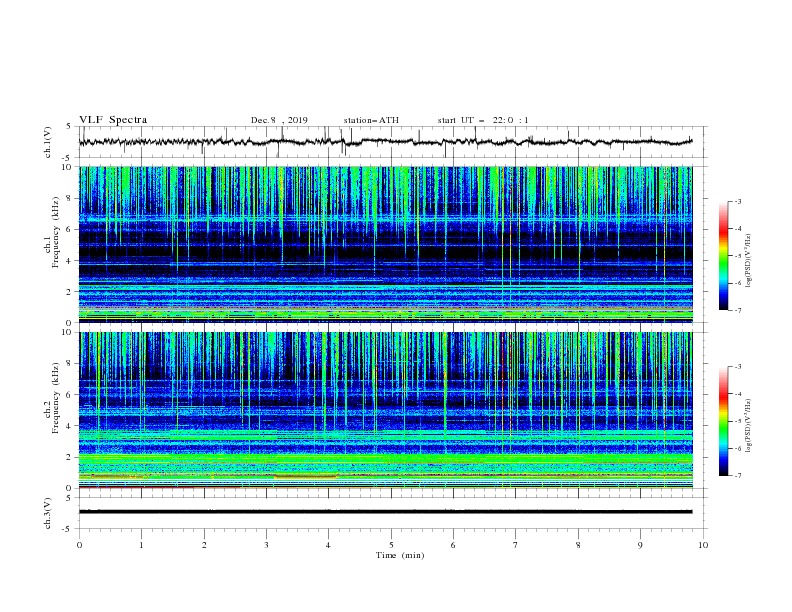Viewport: 792px width, 612px height.
Task: Click the ch.2 spectrogram color bar
Action: tap(723, 421)
